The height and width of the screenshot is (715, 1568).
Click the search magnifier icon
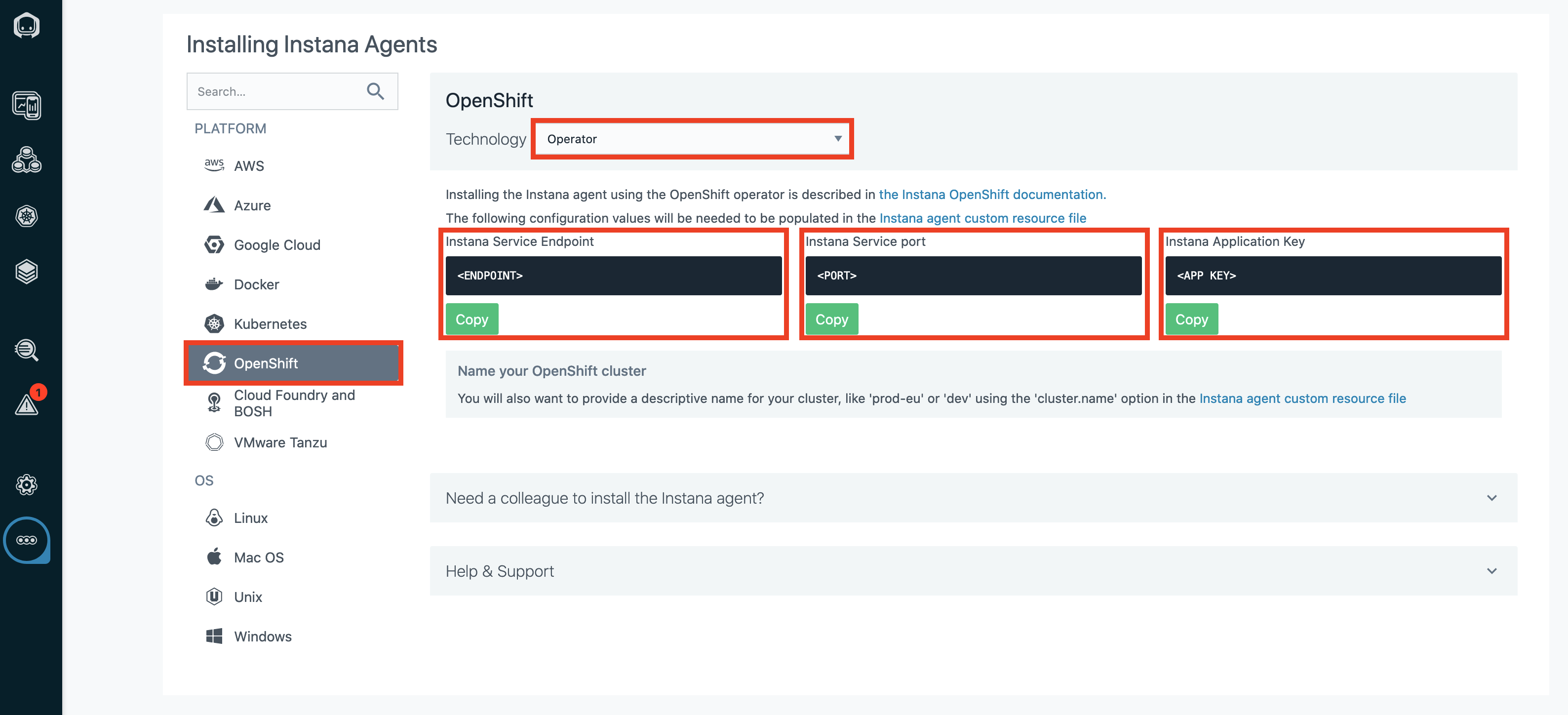point(375,91)
